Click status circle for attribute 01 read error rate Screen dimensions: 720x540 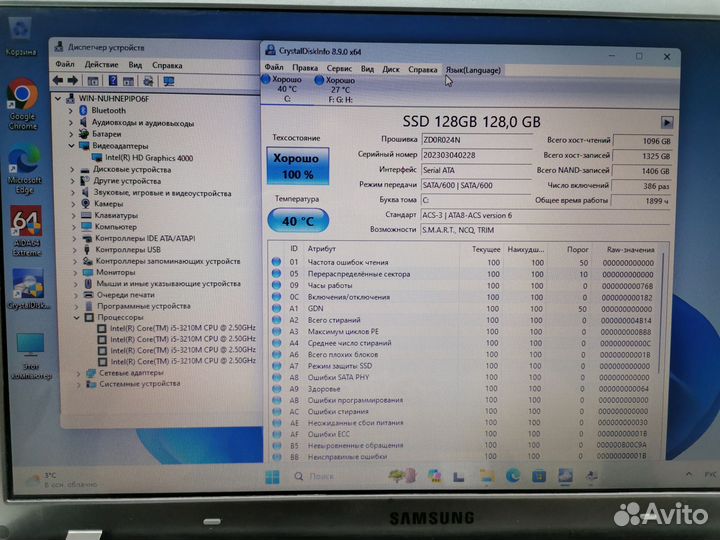[x=276, y=262]
